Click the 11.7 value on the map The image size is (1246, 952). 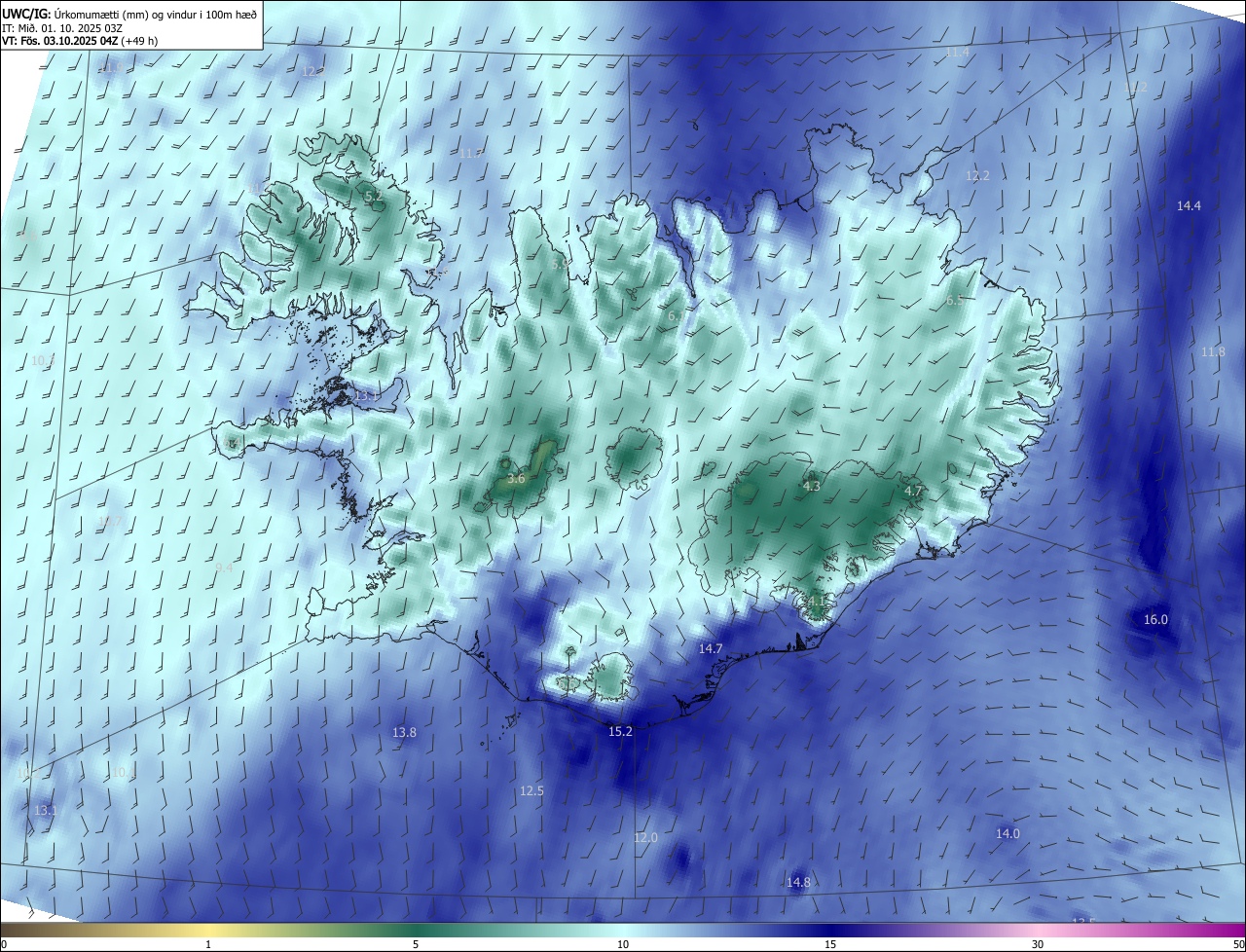pos(470,154)
